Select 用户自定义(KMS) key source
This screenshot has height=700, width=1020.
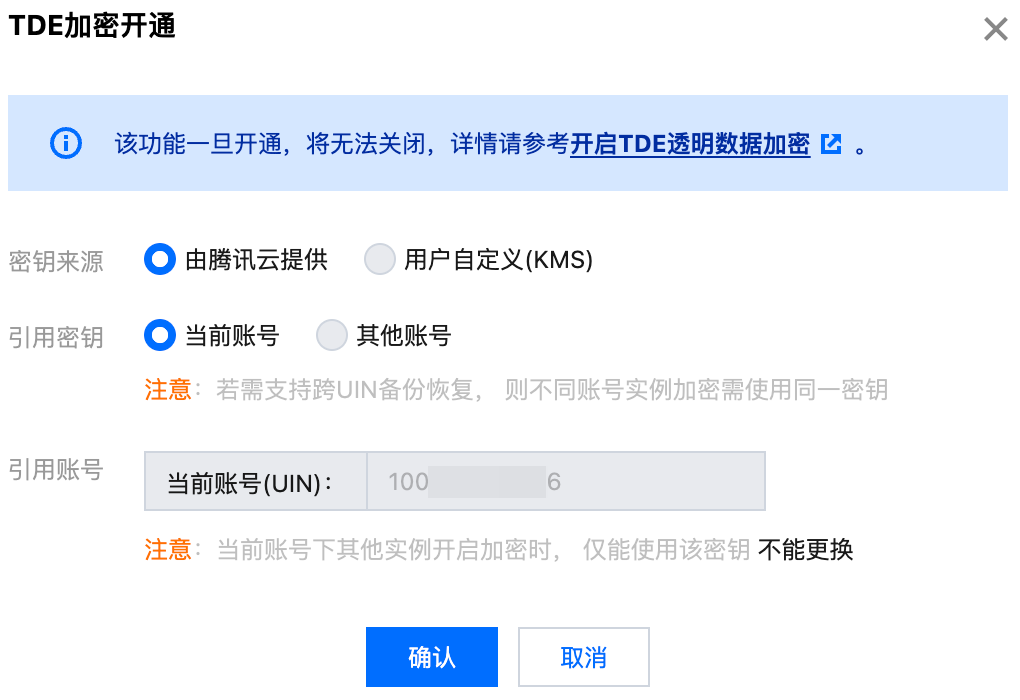[x=380, y=260]
